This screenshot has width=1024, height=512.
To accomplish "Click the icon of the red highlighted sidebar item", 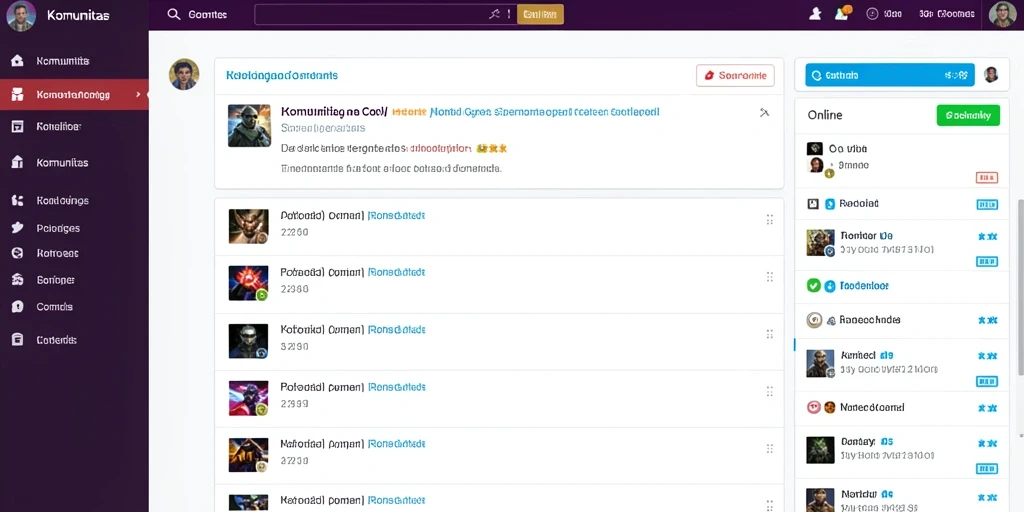I will (x=18, y=94).
